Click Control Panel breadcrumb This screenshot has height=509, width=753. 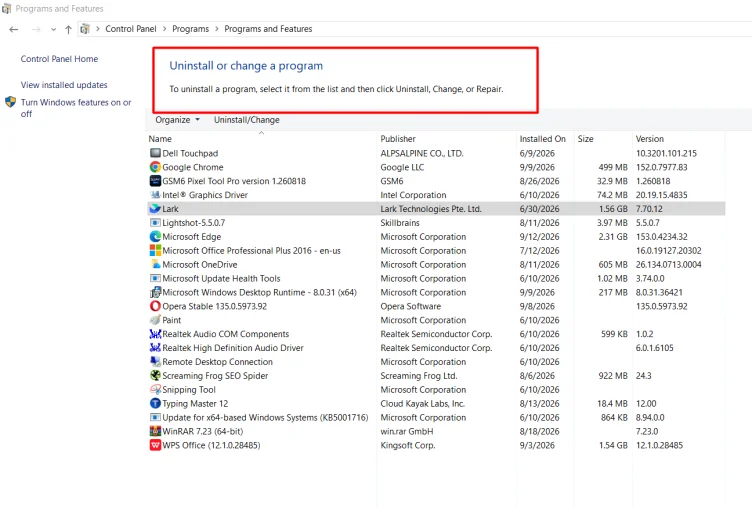[x=131, y=29]
